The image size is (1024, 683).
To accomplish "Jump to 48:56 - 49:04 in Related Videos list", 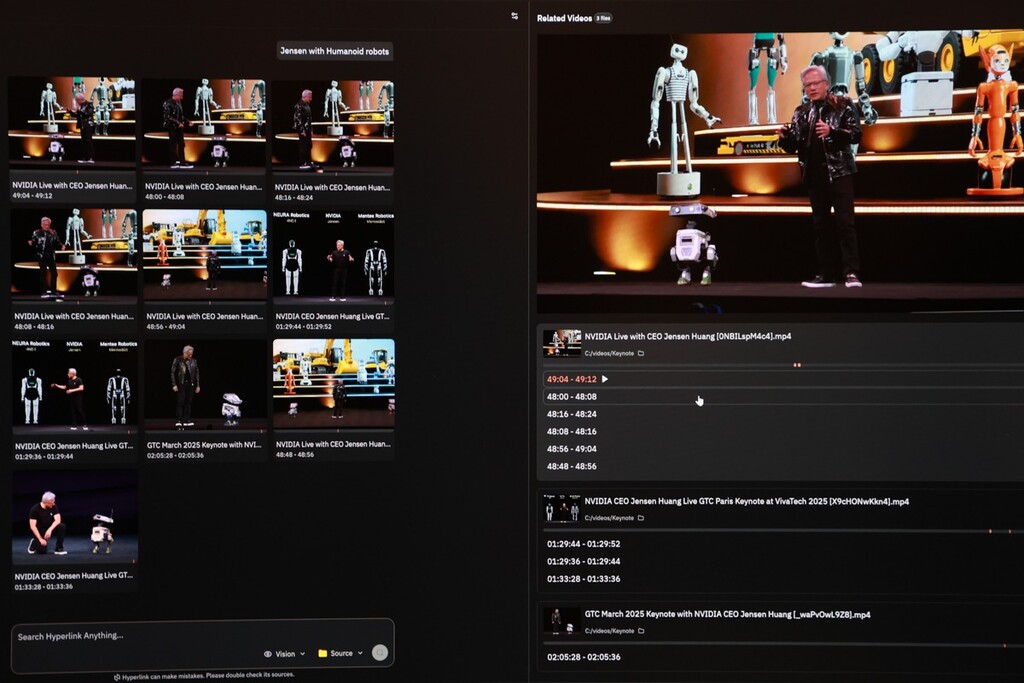I will pyautogui.click(x=571, y=449).
